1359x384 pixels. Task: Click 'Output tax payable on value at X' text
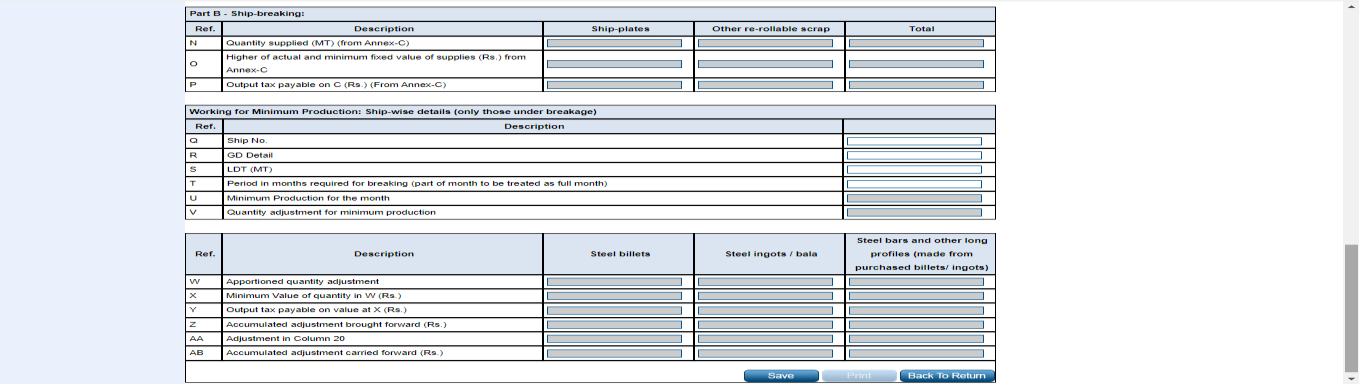(316, 310)
